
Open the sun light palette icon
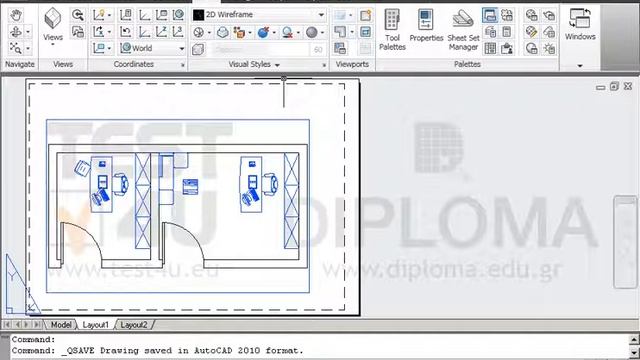click(x=549, y=48)
